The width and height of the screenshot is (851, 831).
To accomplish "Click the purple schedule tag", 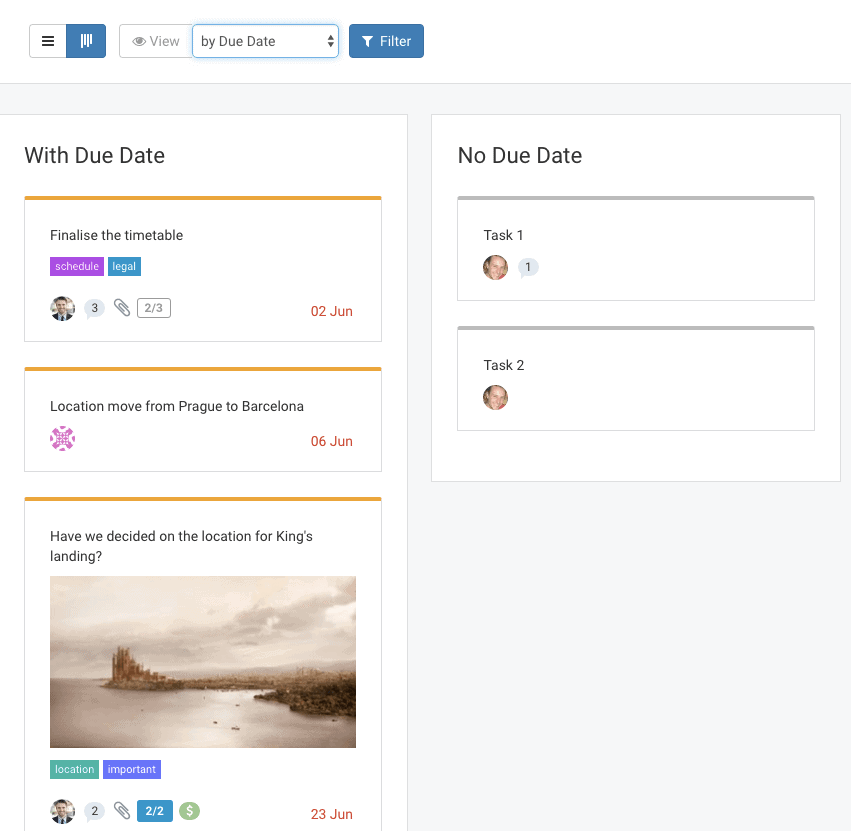I will (76, 266).
